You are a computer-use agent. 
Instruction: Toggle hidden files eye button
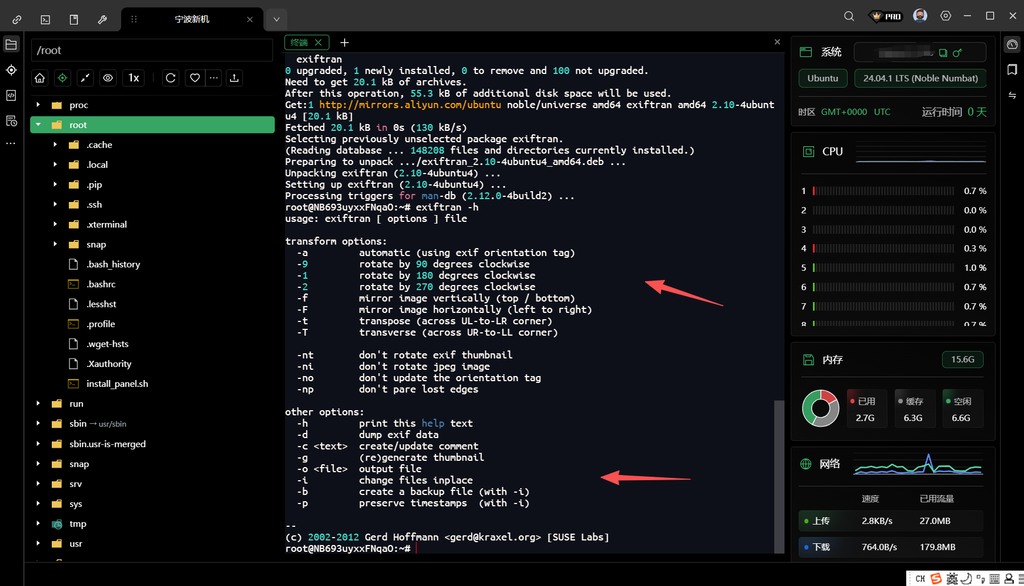(x=108, y=78)
